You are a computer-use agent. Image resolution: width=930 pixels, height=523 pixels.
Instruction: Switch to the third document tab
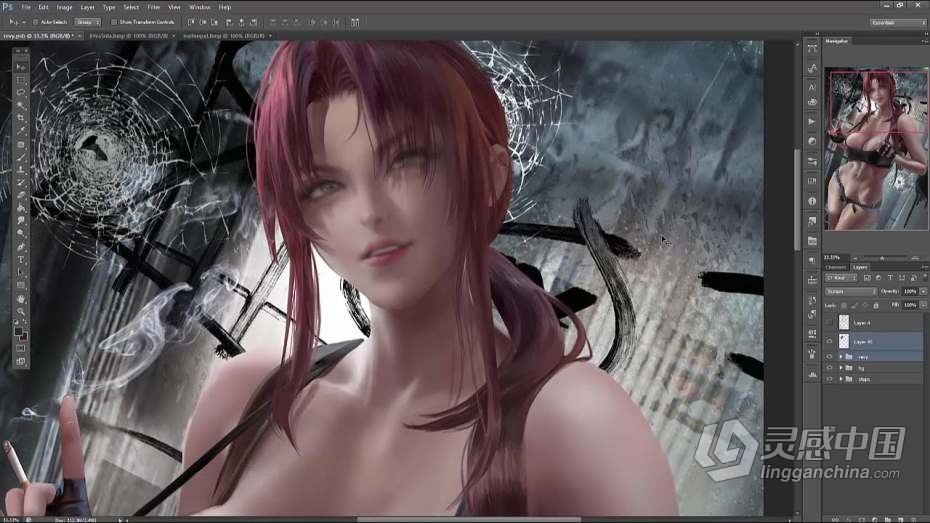[223, 36]
